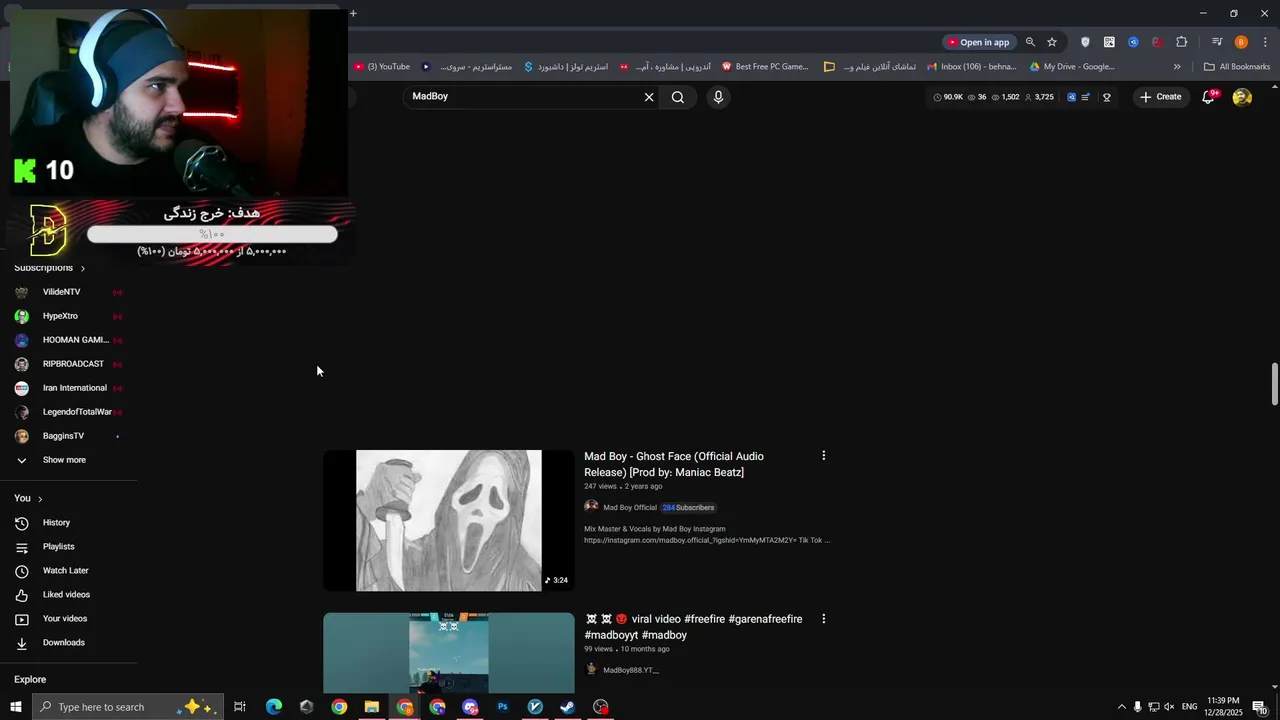Open Photoshop from taskbar

(503, 707)
